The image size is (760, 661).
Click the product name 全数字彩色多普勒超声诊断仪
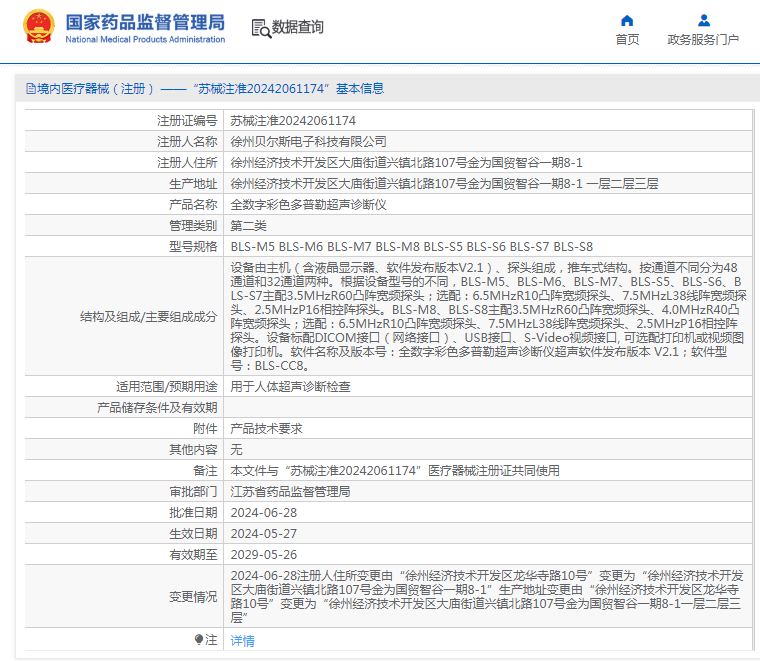[x=308, y=204]
